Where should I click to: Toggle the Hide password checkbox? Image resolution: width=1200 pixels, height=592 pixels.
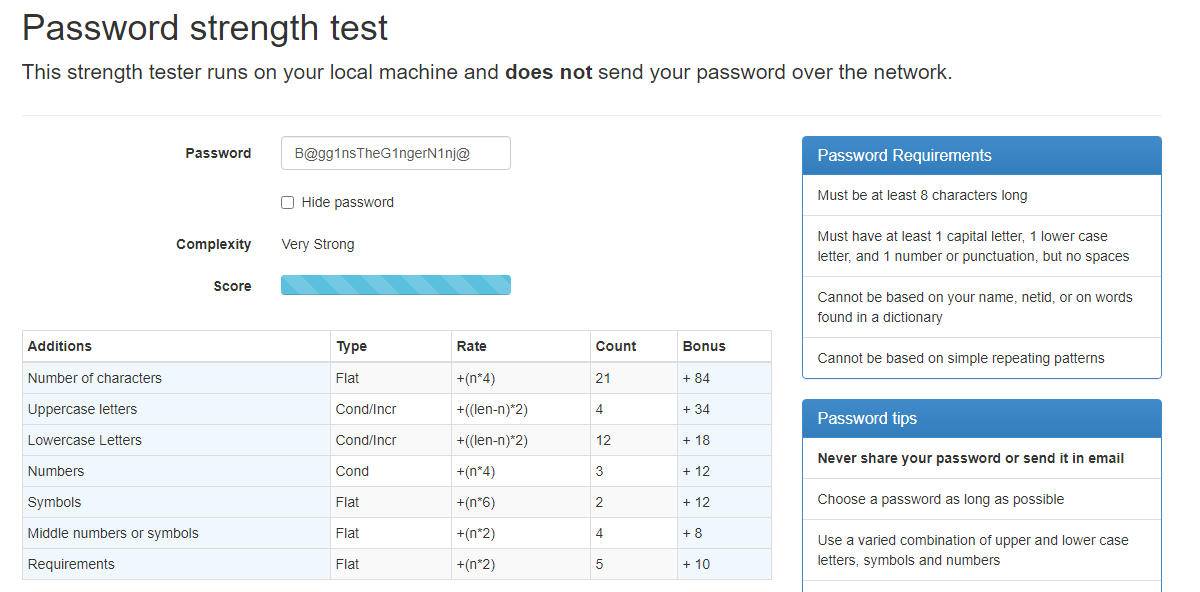click(x=288, y=203)
